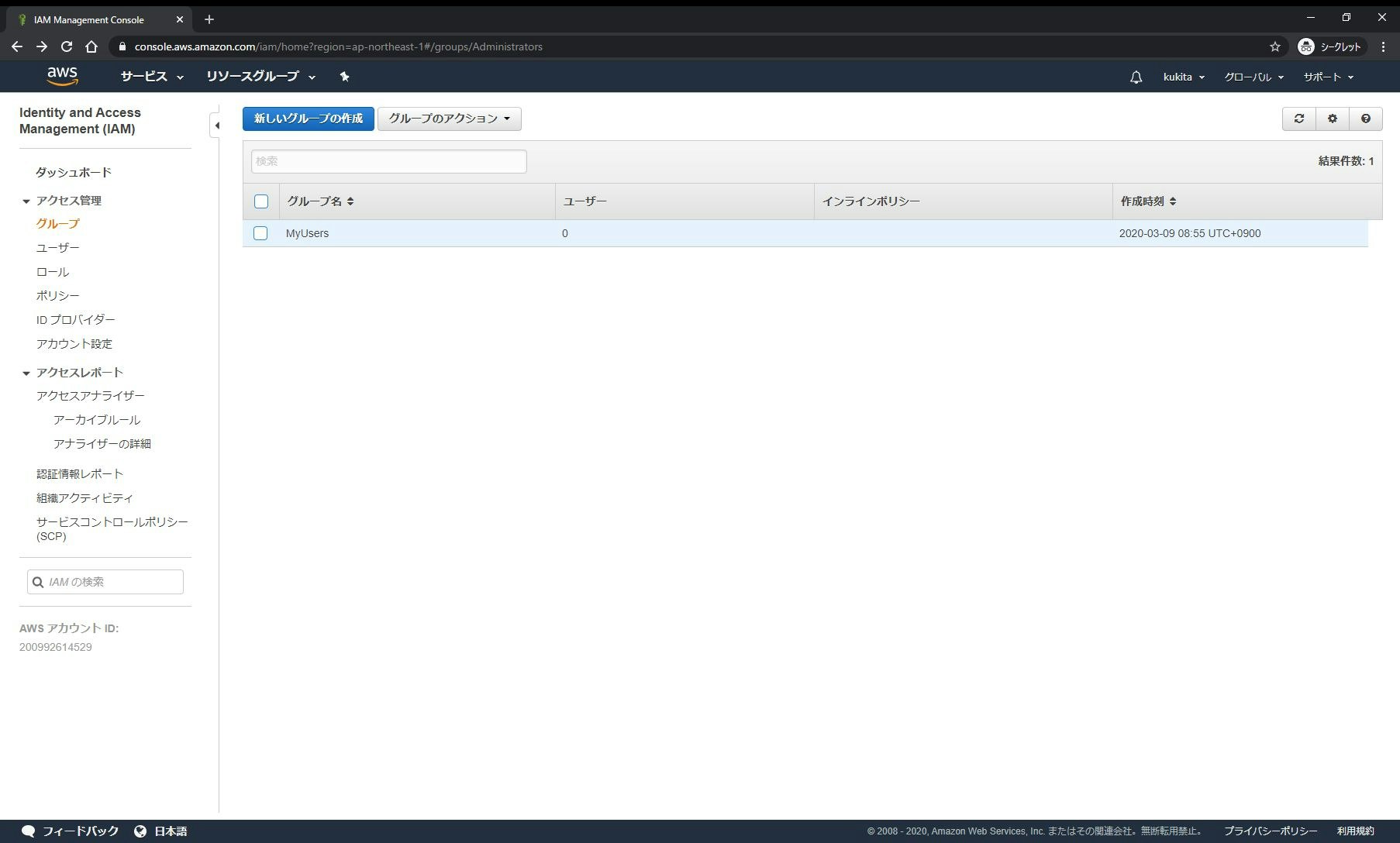Click 新しいグループの作成 button

click(309, 119)
